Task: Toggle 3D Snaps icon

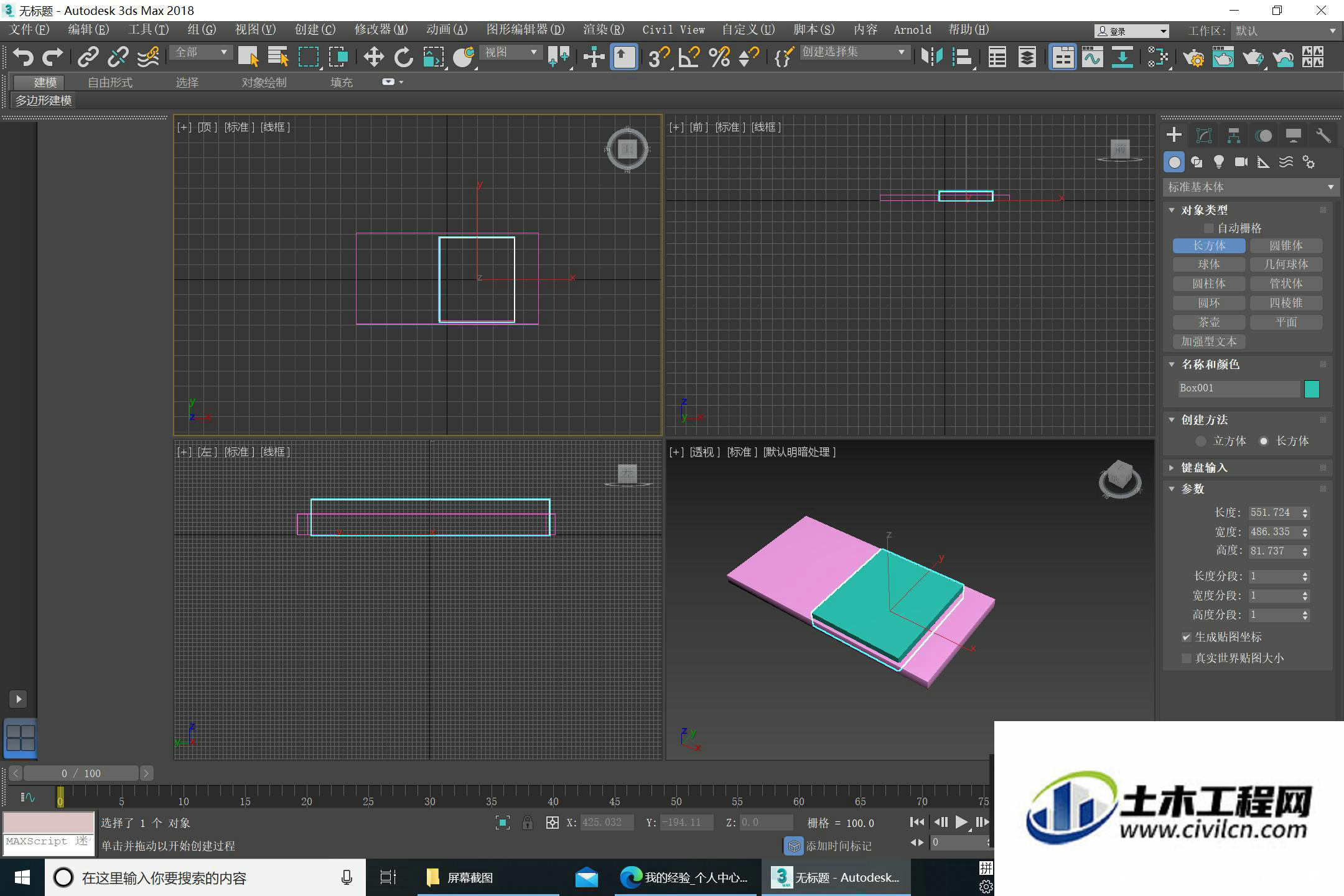Action: coord(658,57)
